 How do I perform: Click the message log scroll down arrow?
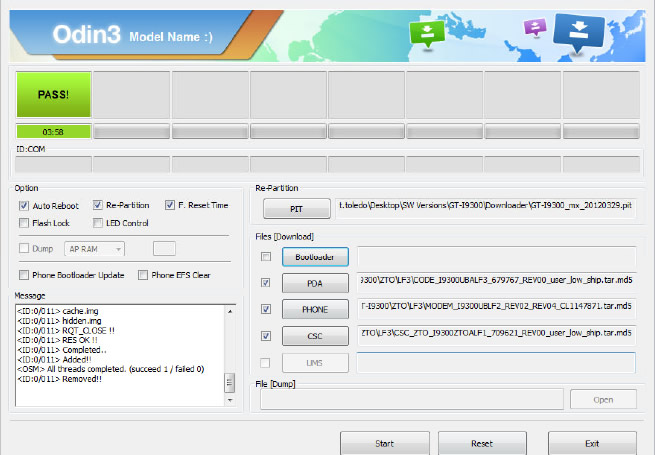230,400
